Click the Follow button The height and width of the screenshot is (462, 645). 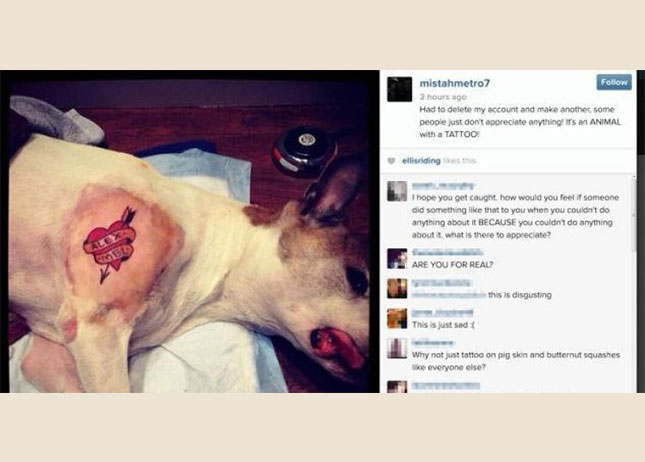tap(614, 82)
